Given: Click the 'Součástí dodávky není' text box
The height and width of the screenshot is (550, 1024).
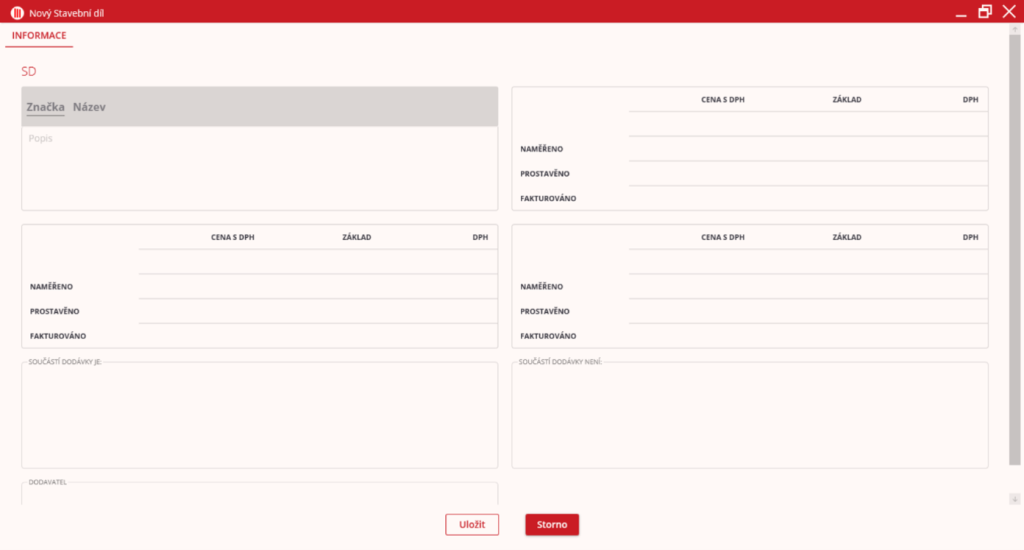Looking at the screenshot, I should [749, 416].
